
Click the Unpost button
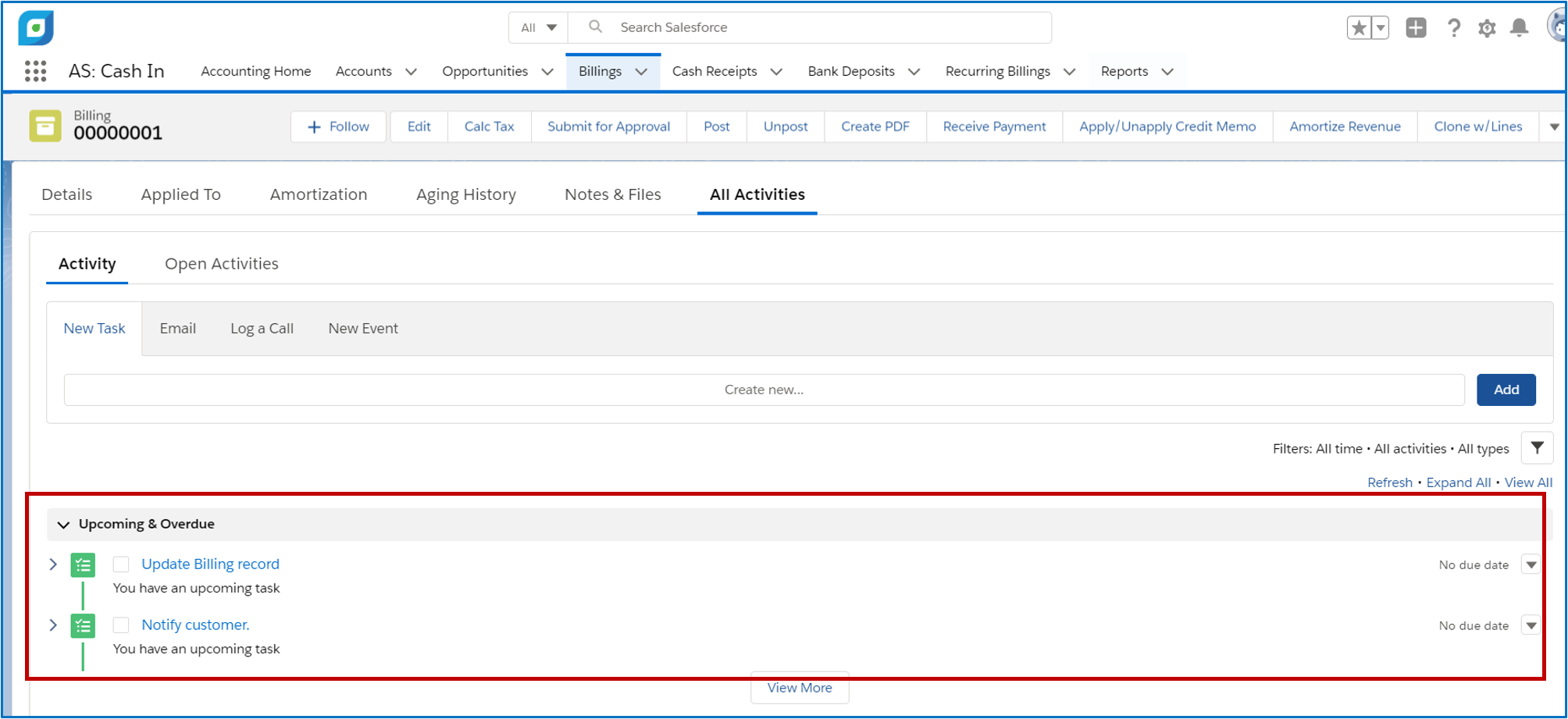click(x=786, y=126)
